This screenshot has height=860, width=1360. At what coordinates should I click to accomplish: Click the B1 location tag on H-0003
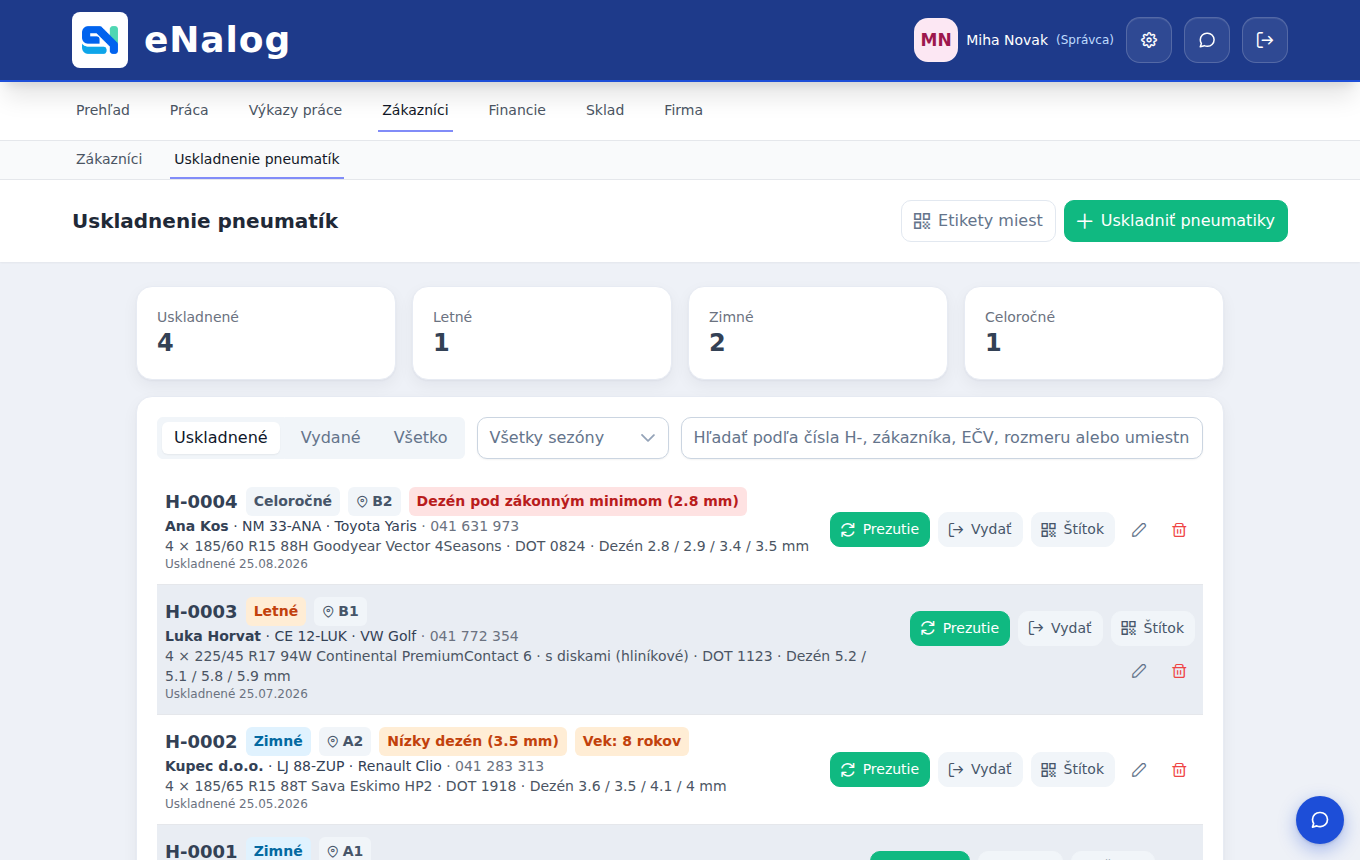point(340,611)
